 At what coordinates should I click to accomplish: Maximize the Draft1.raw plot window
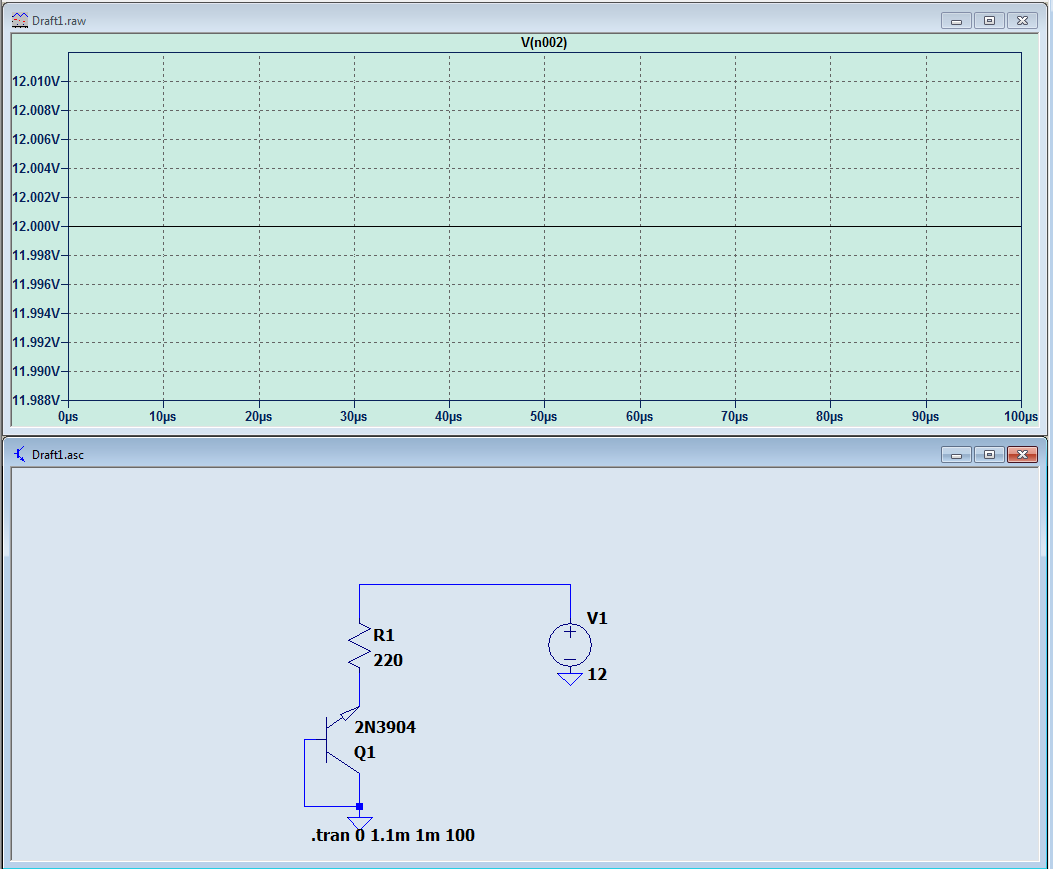pos(989,21)
